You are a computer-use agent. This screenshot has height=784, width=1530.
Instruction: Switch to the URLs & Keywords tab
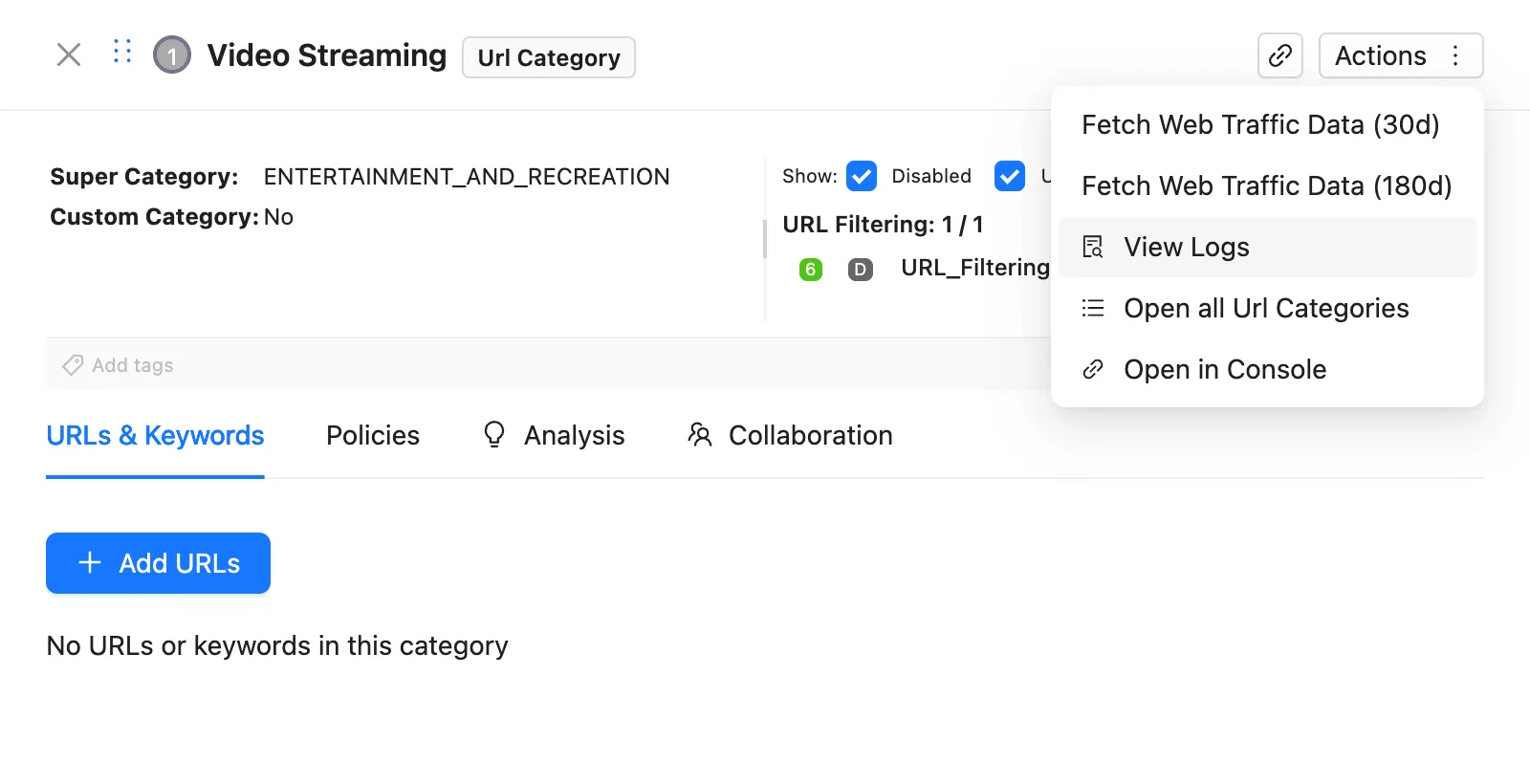[x=155, y=436]
